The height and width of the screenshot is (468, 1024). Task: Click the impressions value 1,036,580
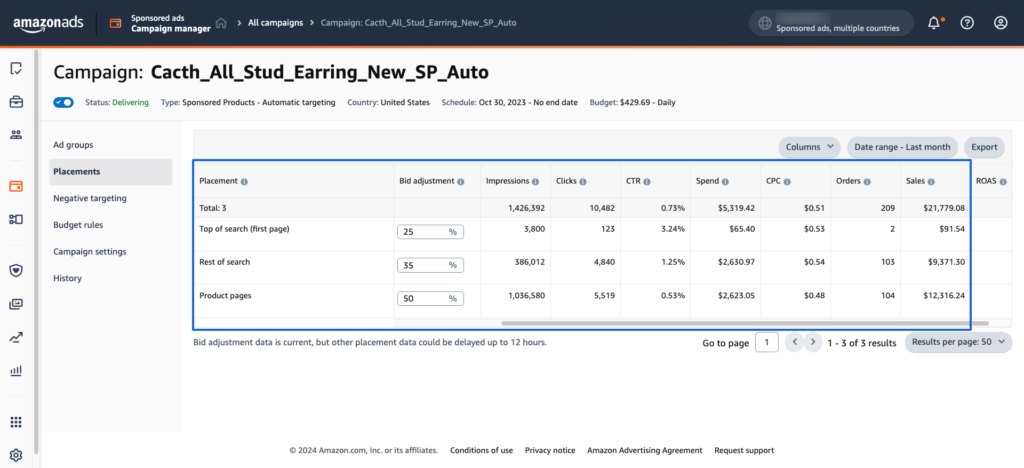526,295
